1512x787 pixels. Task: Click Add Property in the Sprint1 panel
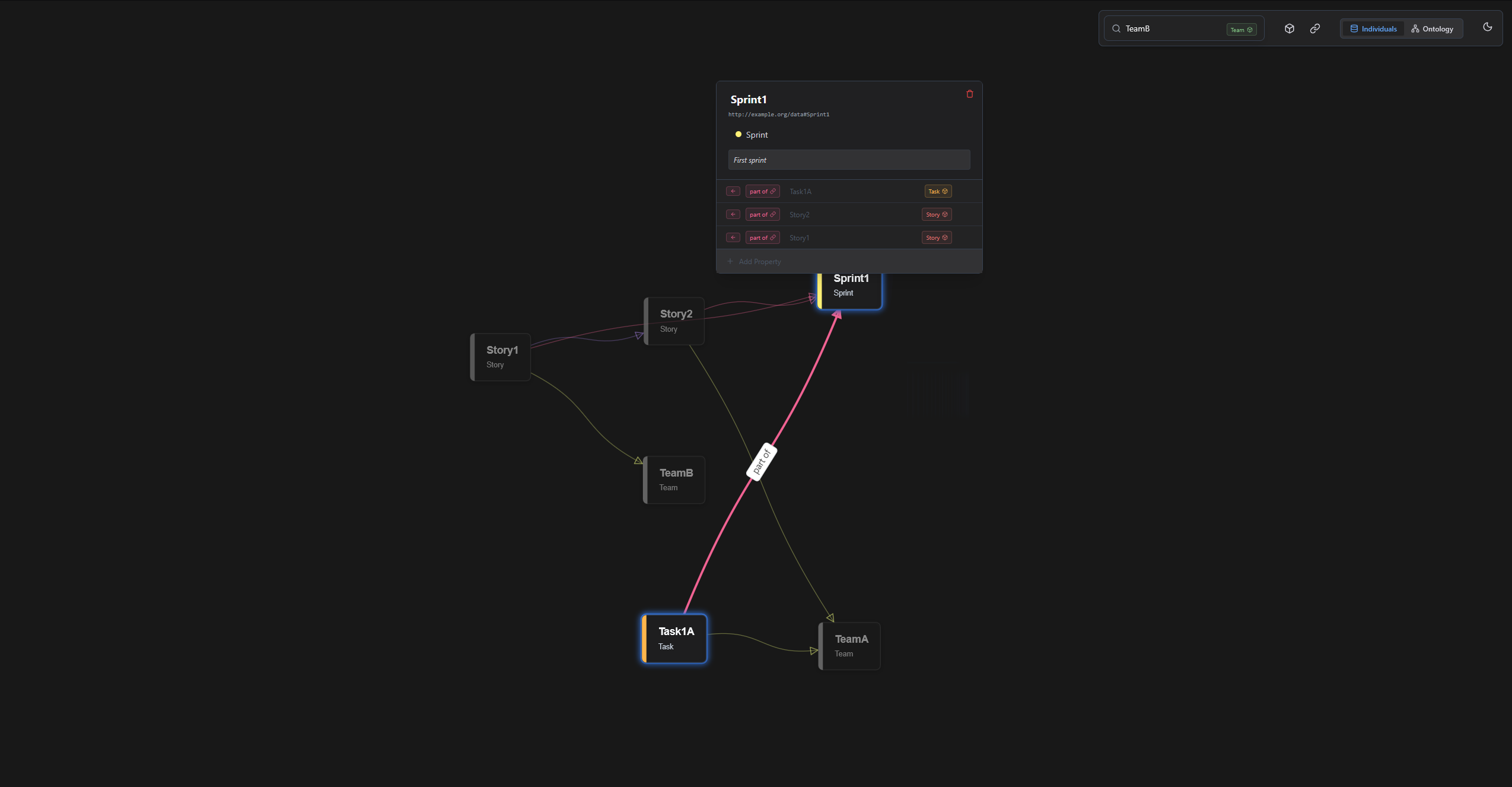760,261
